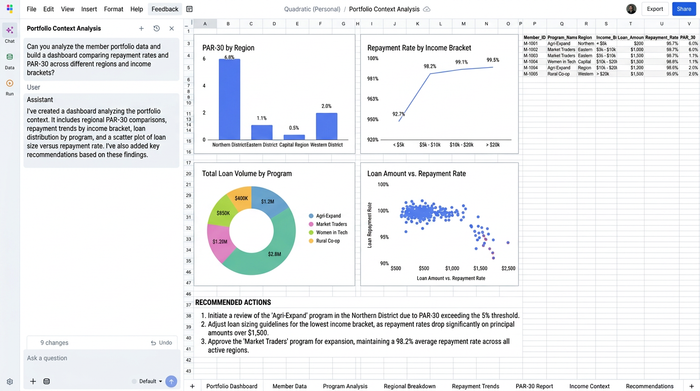Click the Export button
Image resolution: width=700 pixels, height=391 pixels.
tap(654, 9)
